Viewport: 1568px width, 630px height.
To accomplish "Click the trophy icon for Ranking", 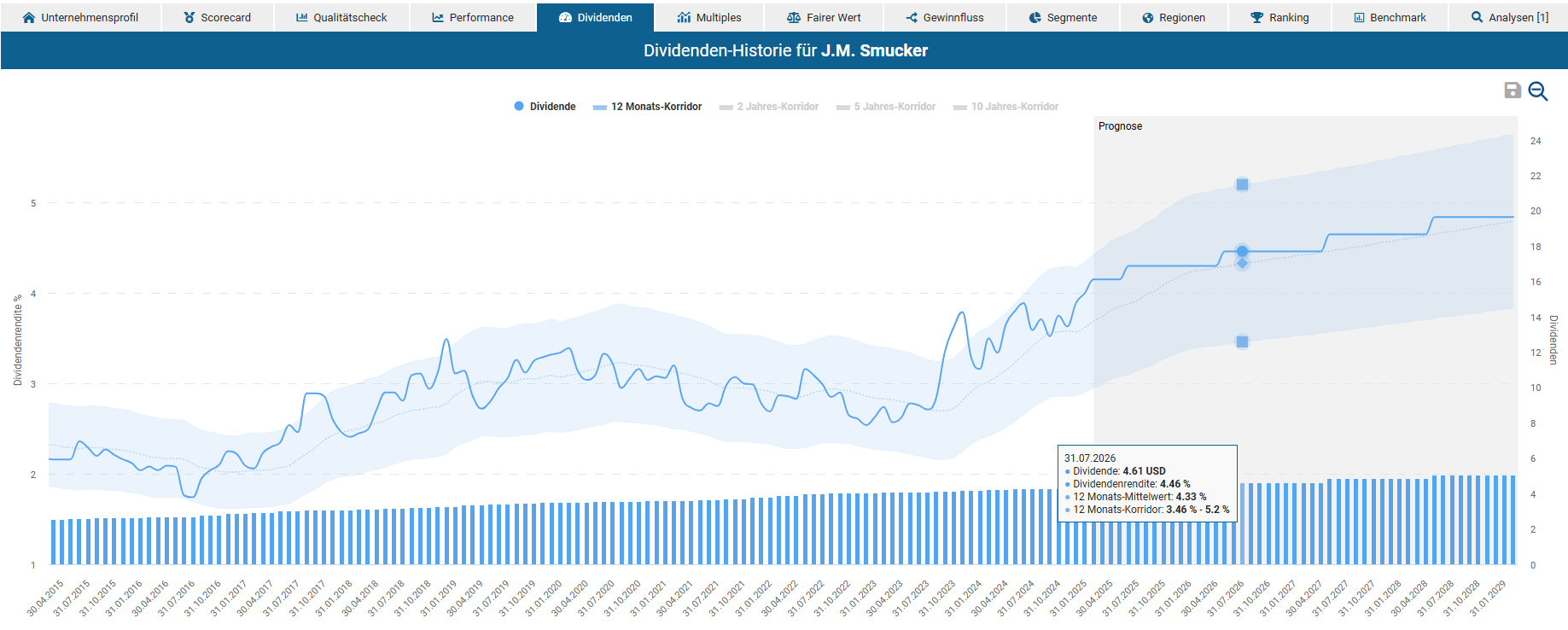I will click(x=1256, y=17).
